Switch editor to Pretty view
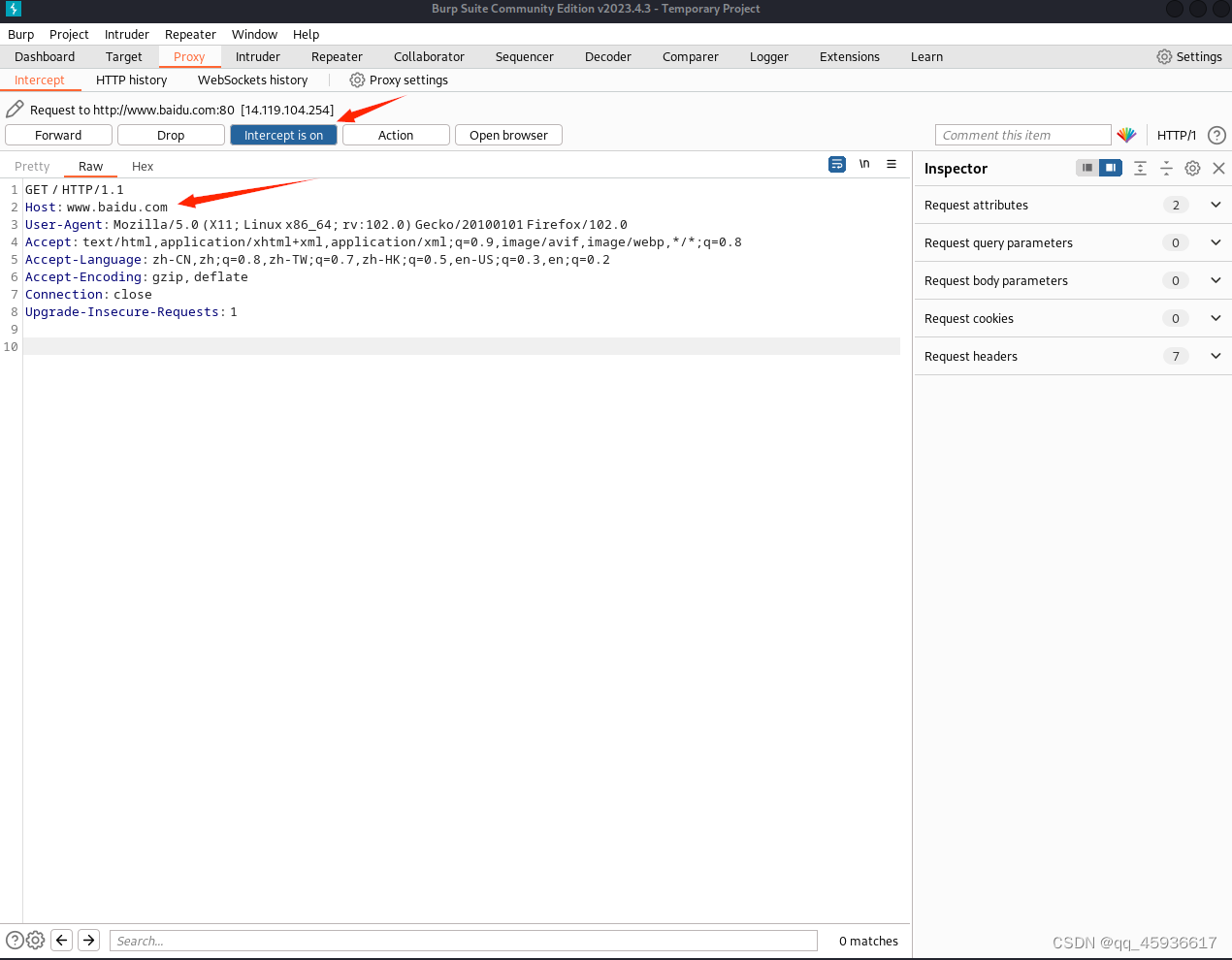 pos(32,167)
